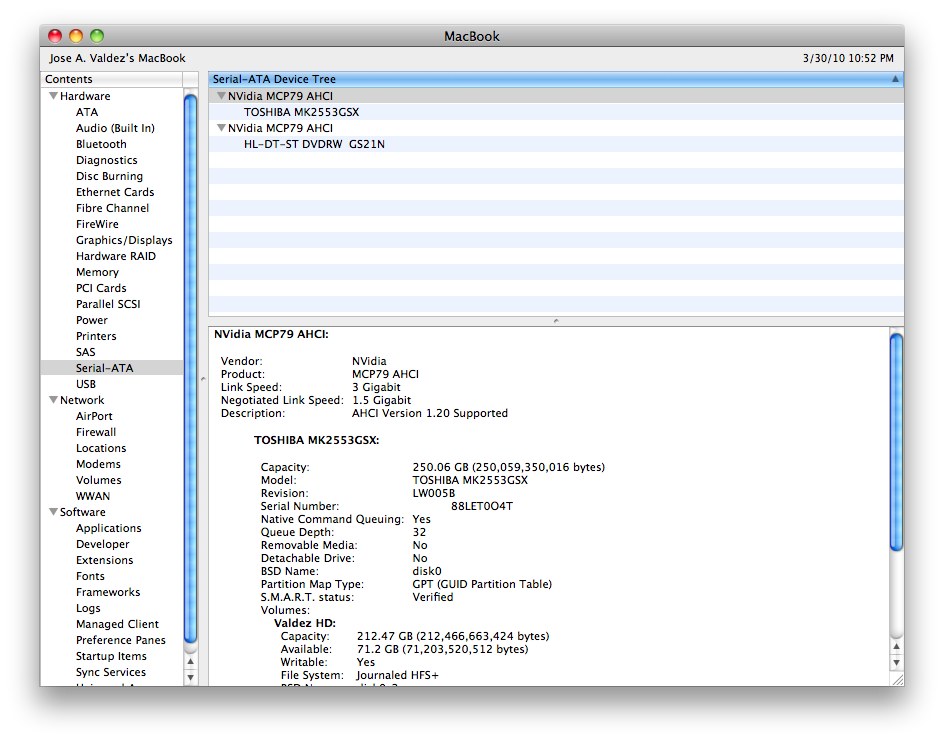Collapse the Software section in Contents

tap(53, 512)
